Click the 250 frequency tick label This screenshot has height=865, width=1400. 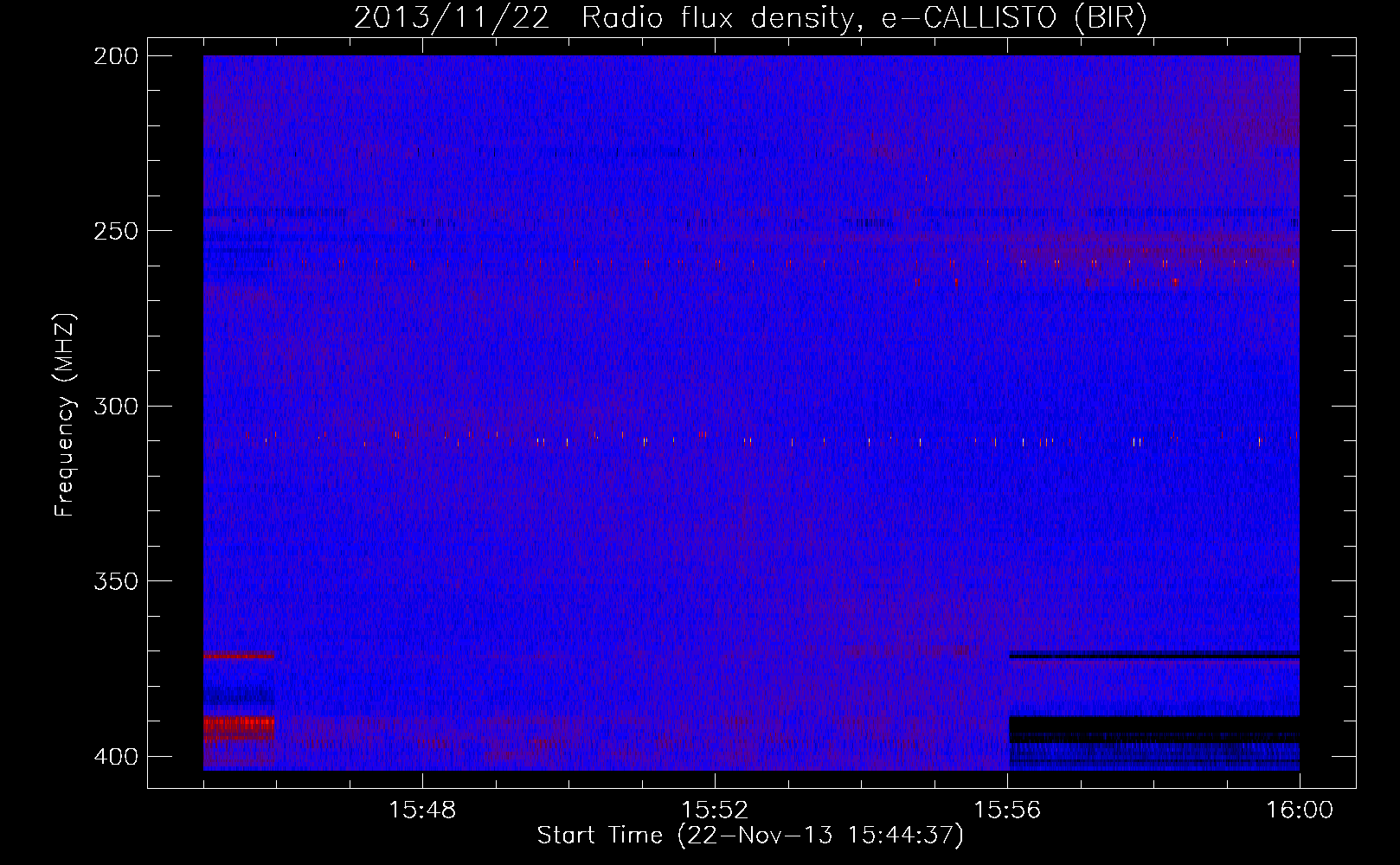115,231
